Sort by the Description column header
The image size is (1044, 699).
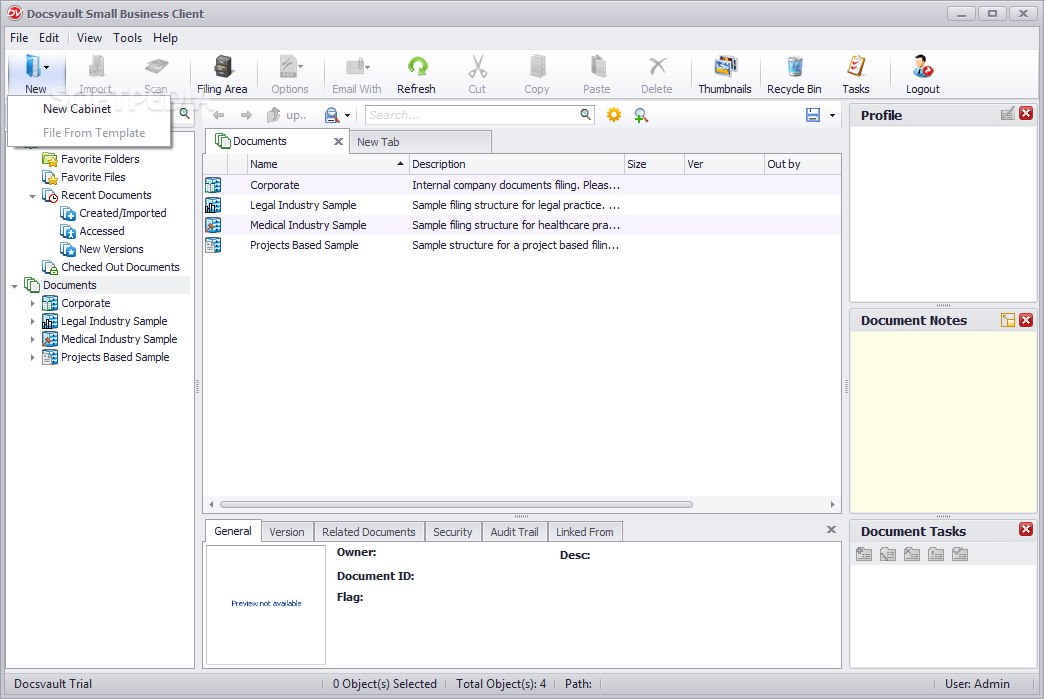point(517,164)
